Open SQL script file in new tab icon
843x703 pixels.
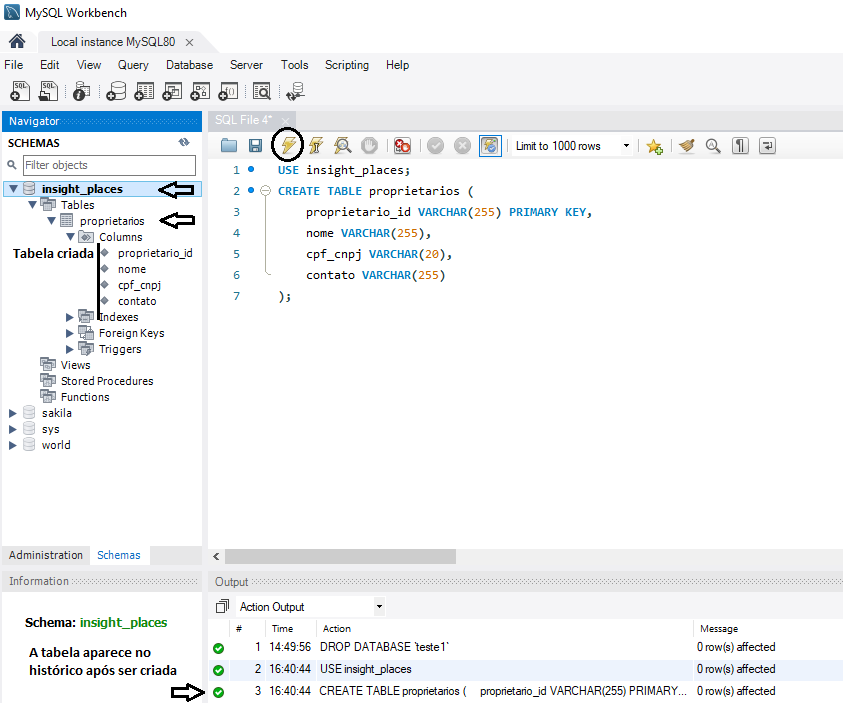(48, 91)
